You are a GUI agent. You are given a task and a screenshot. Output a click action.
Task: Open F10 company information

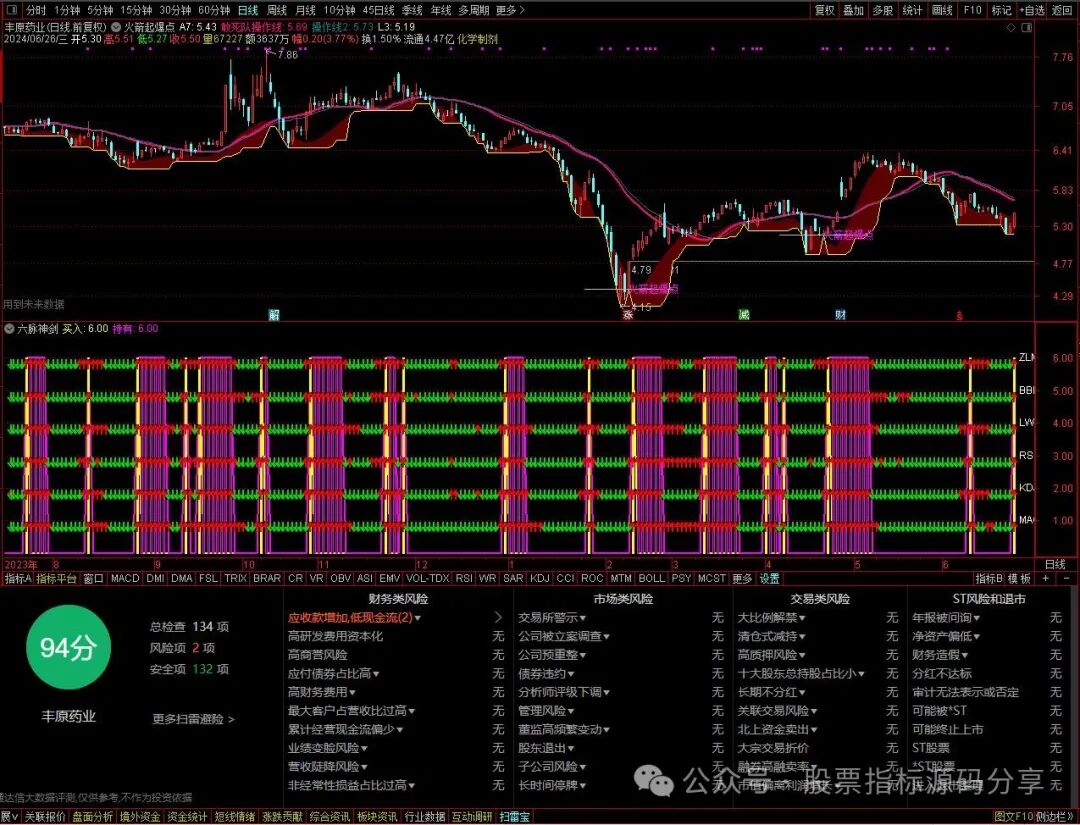(973, 10)
